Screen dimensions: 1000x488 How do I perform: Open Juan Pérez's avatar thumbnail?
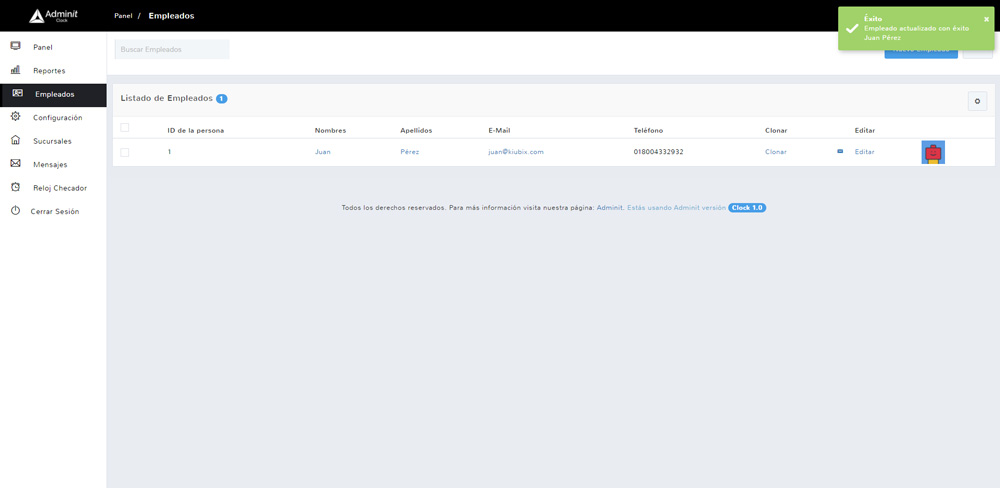pos(932,152)
